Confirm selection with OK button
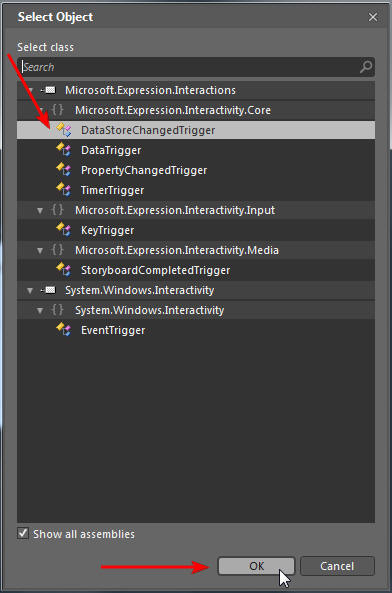 256,566
